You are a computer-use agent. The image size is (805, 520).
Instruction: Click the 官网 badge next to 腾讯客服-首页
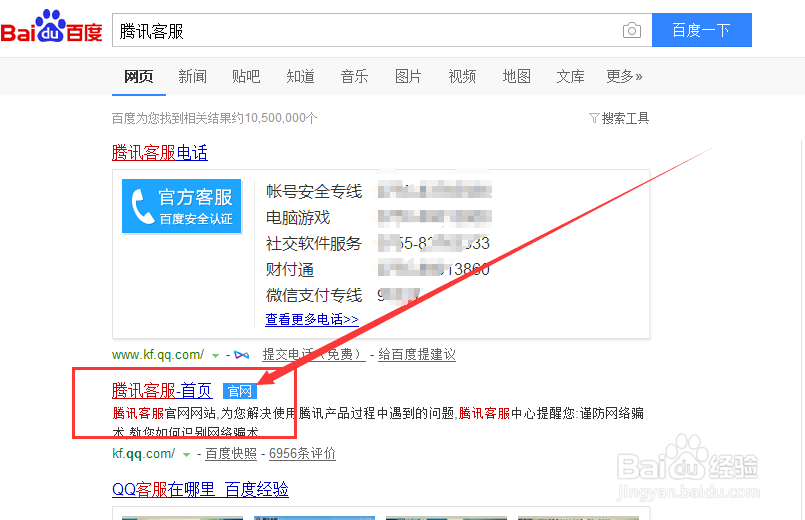239,391
